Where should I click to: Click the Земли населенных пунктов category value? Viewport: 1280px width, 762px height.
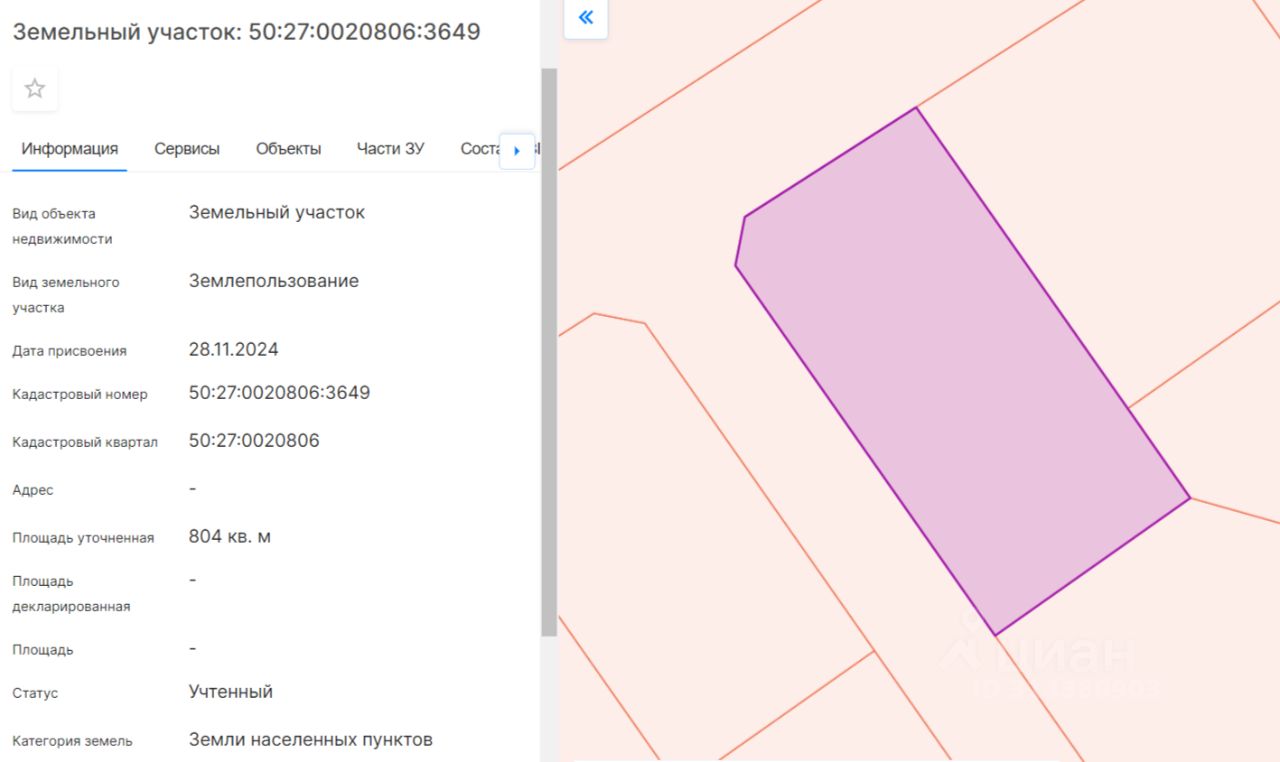click(311, 740)
